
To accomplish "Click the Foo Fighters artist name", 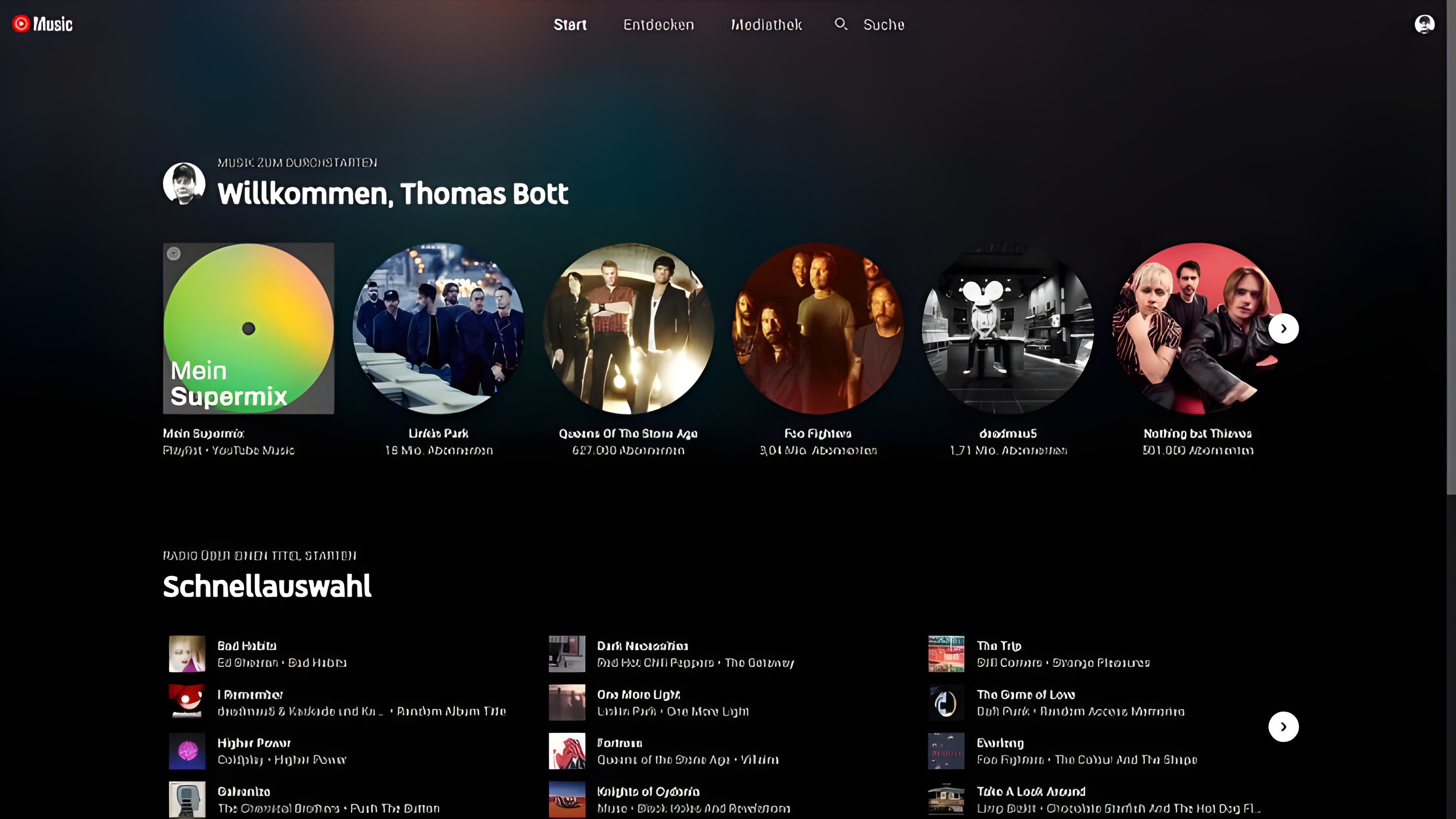I will (x=818, y=434).
